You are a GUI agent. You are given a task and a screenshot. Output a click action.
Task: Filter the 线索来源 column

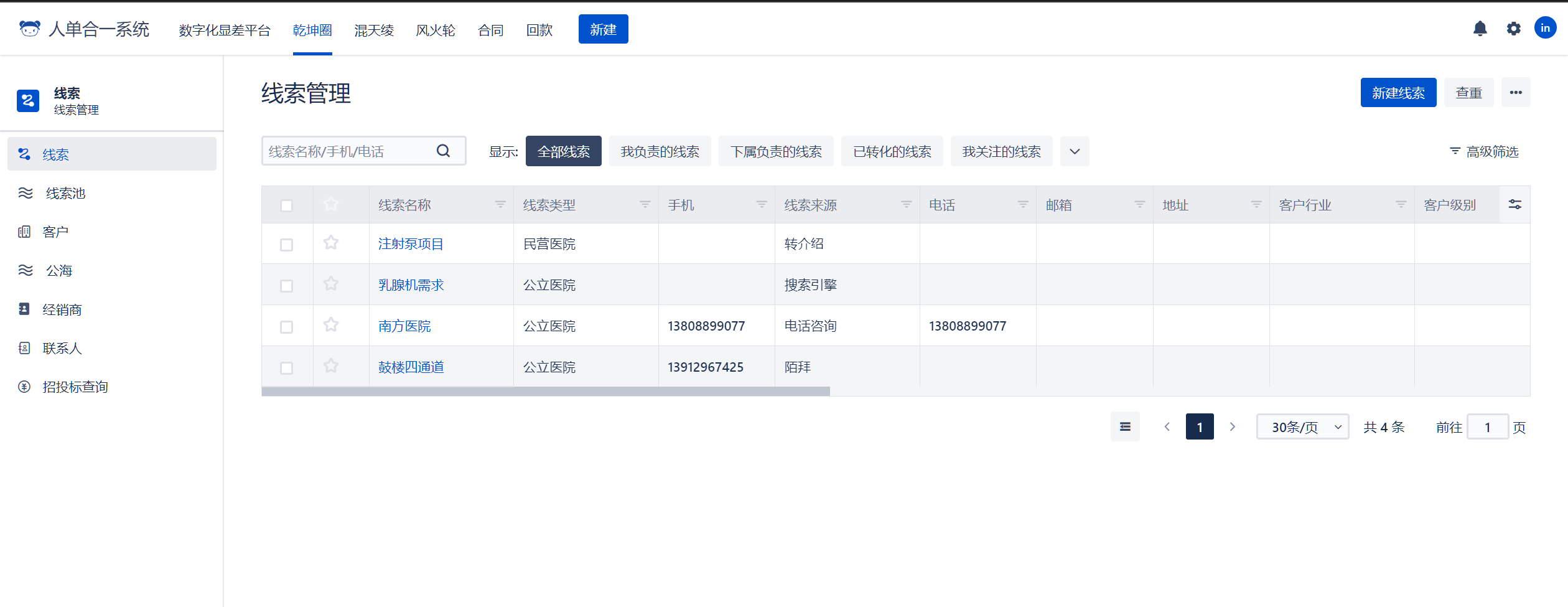click(x=907, y=204)
